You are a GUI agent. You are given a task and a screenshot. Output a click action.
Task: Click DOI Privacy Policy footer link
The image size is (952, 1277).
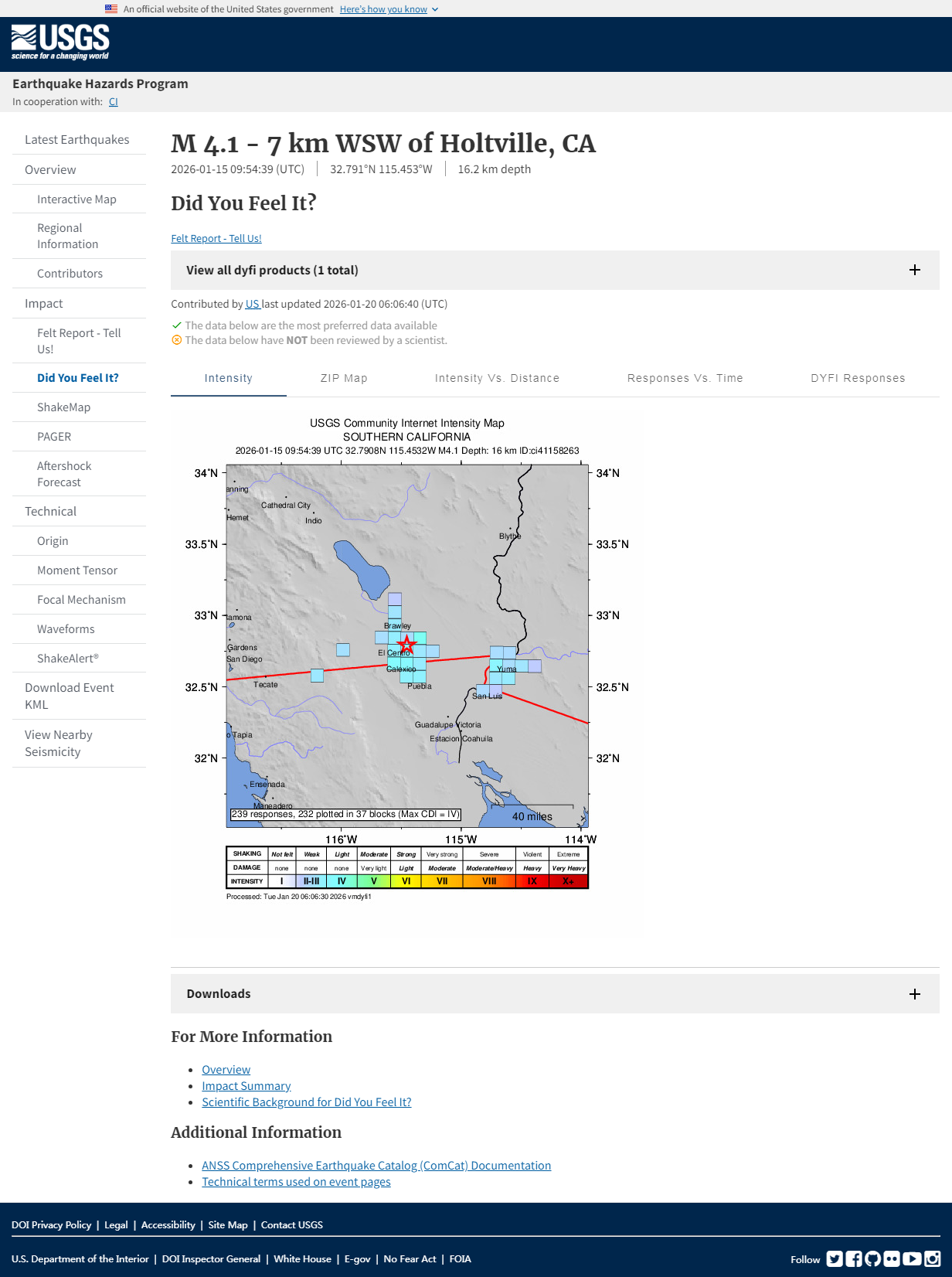click(52, 1225)
